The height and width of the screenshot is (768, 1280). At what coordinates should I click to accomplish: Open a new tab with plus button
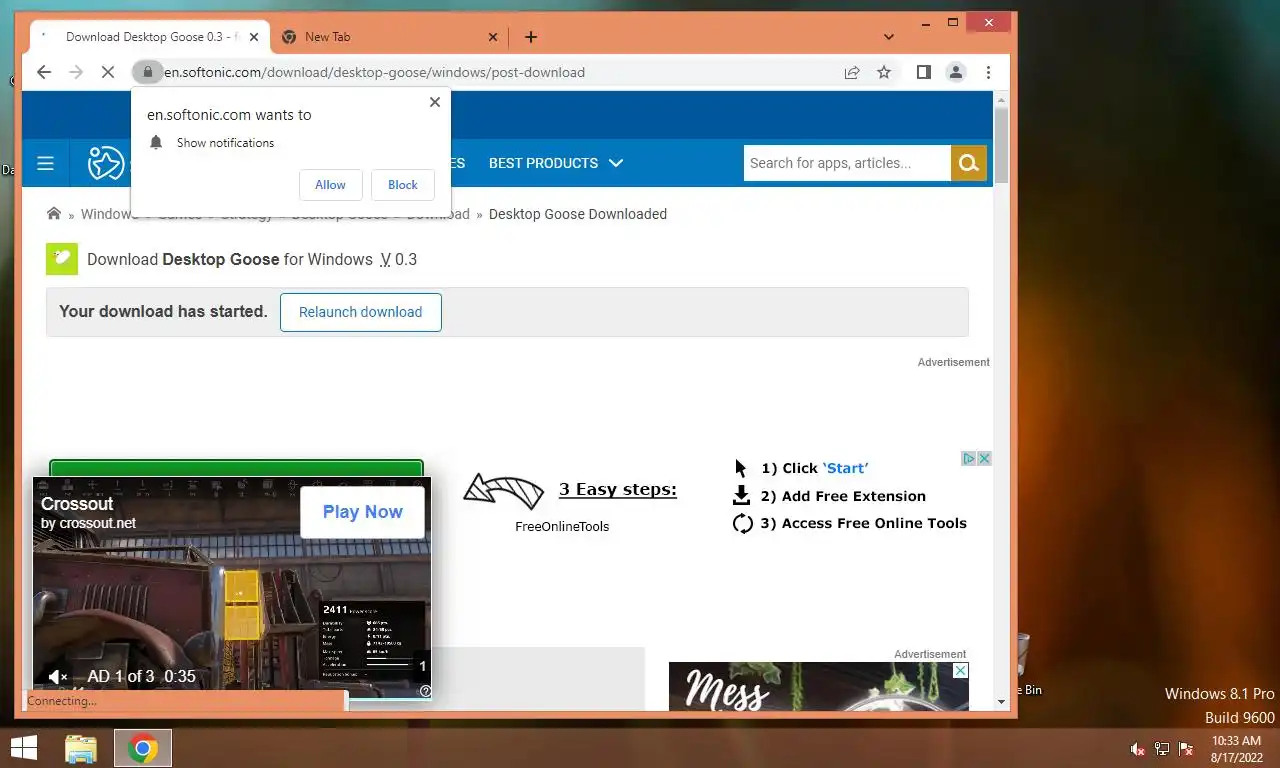[x=531, y=37]
